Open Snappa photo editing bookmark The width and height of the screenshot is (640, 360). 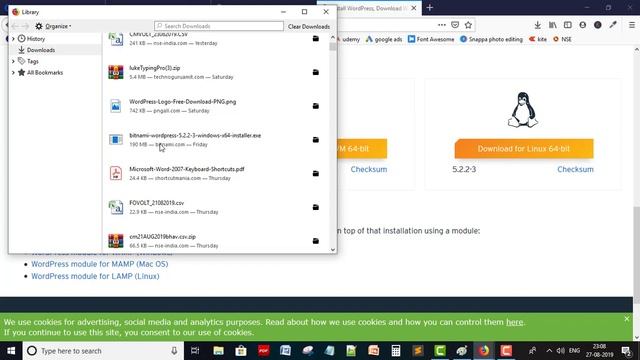tap(491, 39)
